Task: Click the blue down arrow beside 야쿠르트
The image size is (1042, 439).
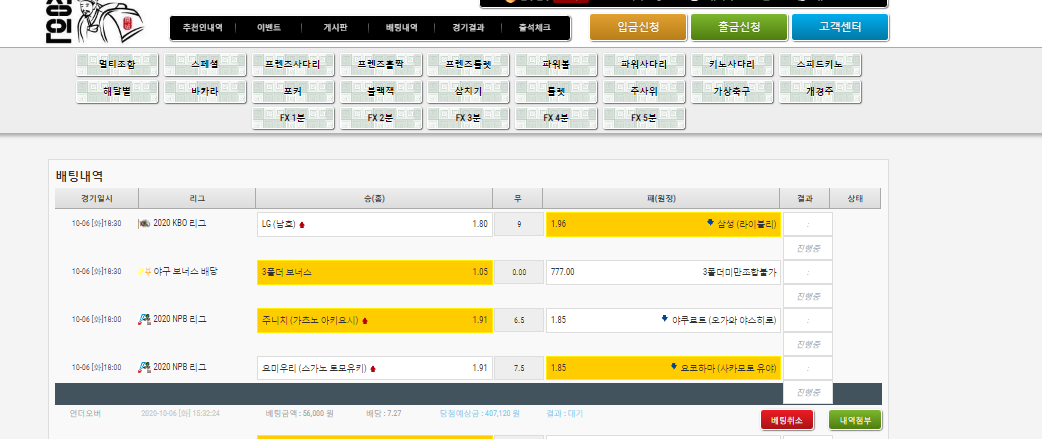Action: (x=664, y=320)
